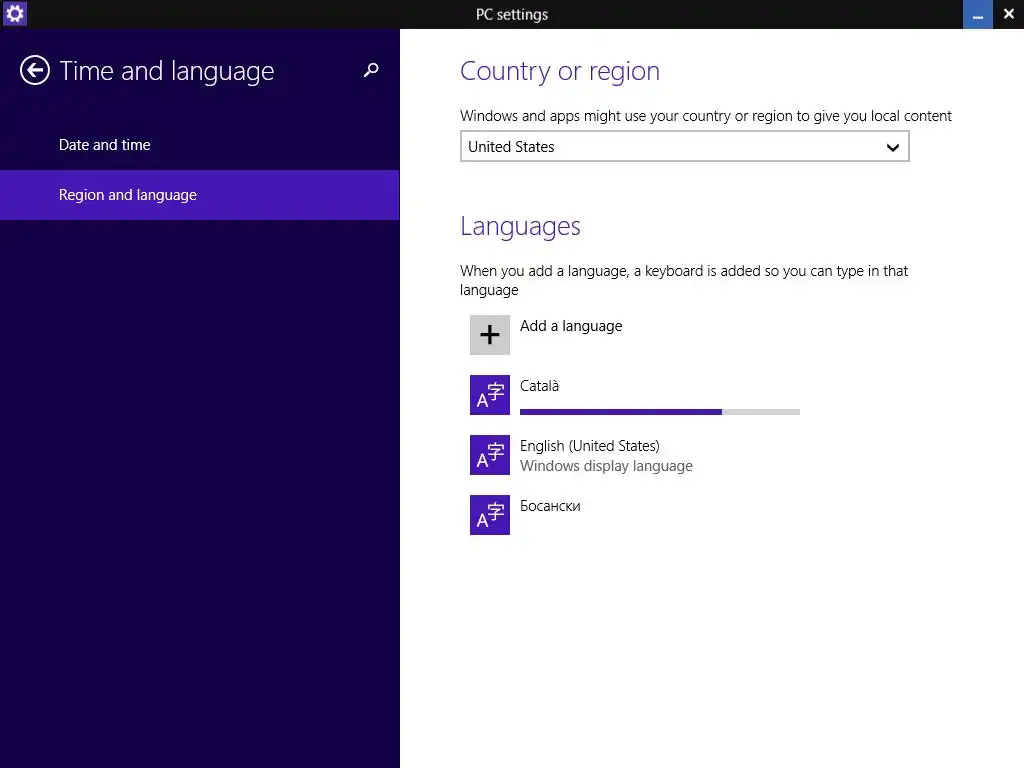Go back using the circled arrow icon
The height and width of the screenshot is (768, 1024).
point(35,71)
